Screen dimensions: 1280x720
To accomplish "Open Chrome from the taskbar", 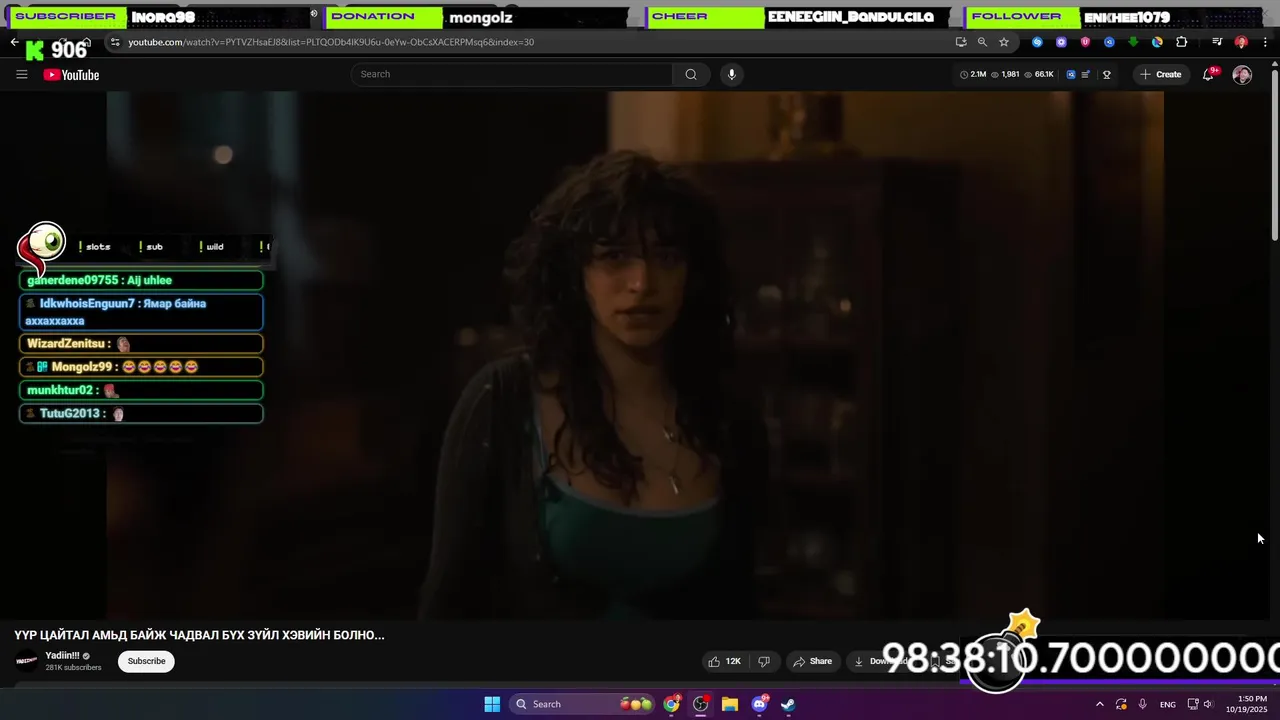I will [672, 704].
